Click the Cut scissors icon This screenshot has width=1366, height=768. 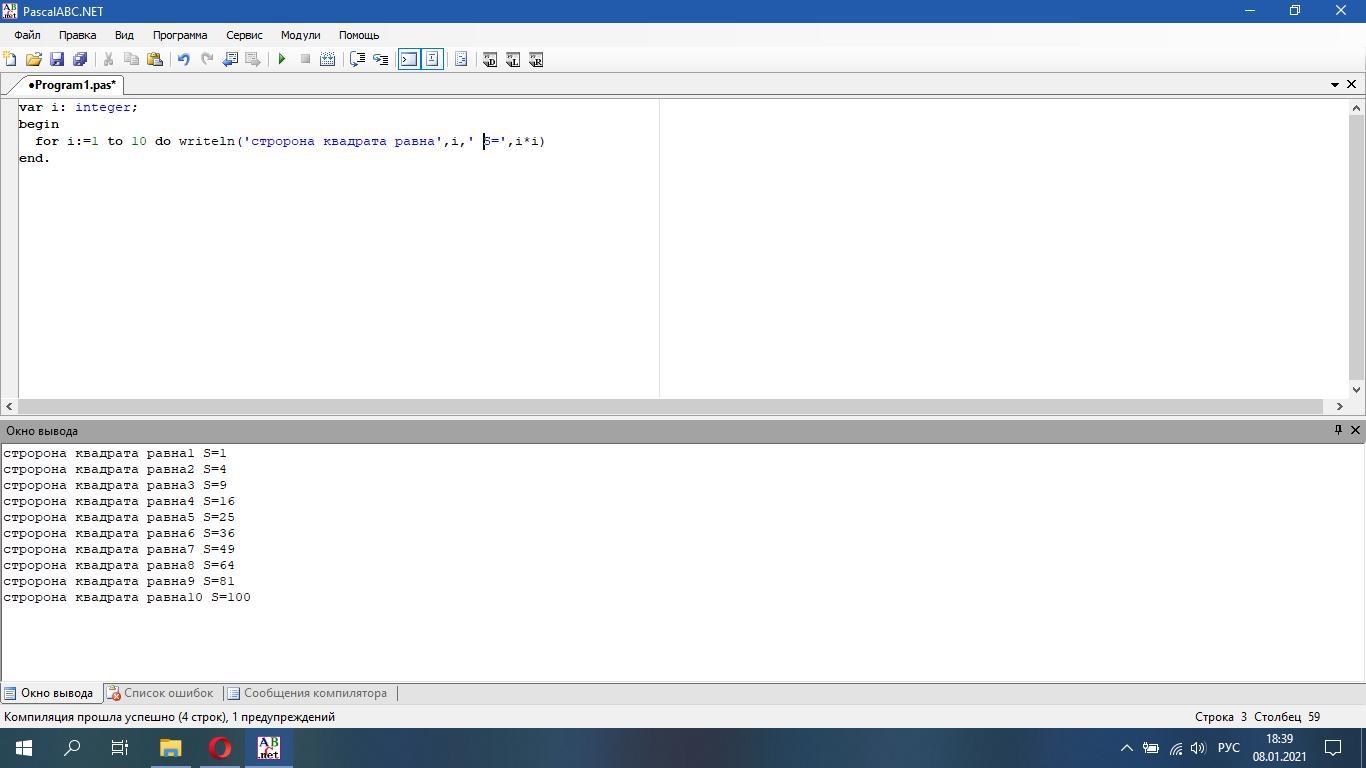[x=108, y=60]
